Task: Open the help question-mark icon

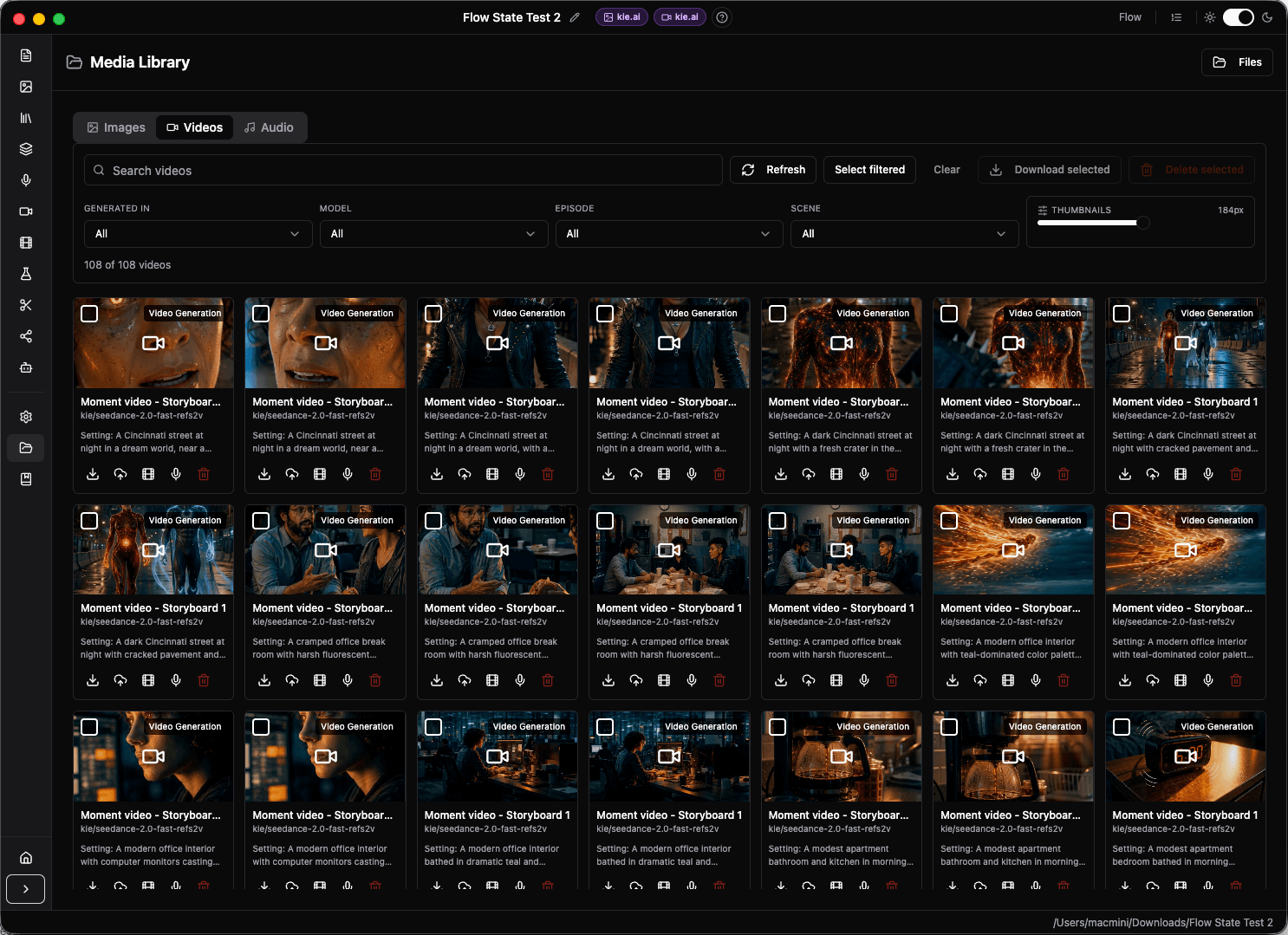Action: click(x=722, y=17)
